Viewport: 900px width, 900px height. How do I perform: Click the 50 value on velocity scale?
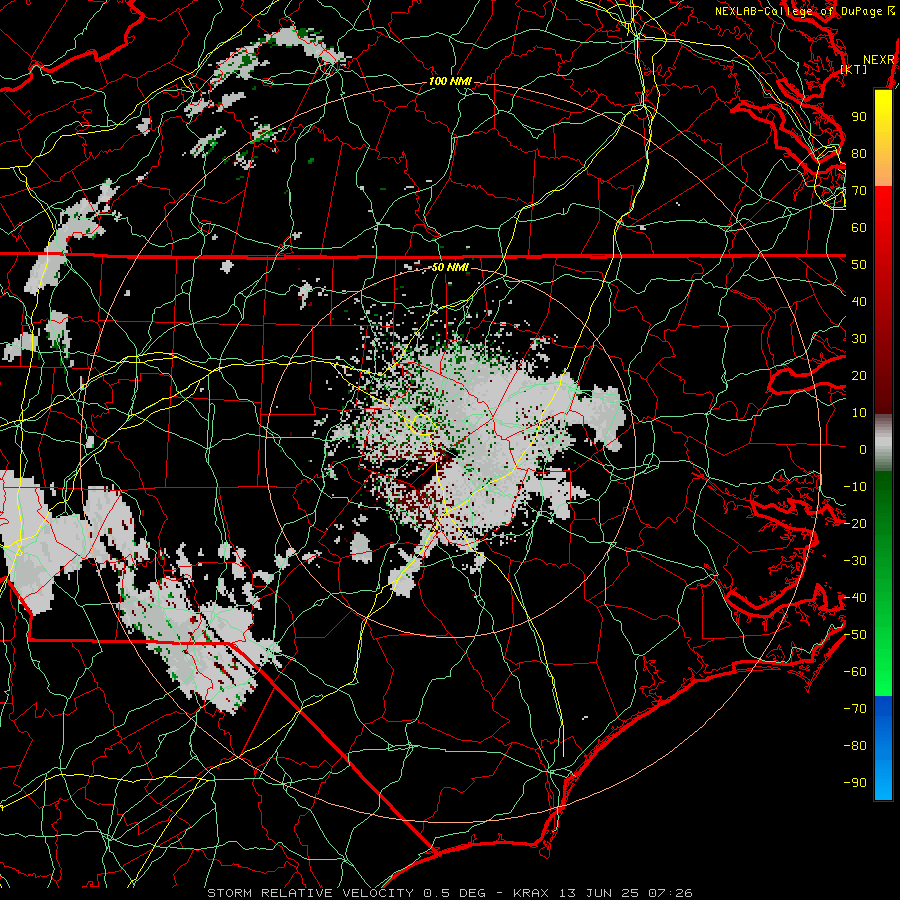click(x=859, y=265)
